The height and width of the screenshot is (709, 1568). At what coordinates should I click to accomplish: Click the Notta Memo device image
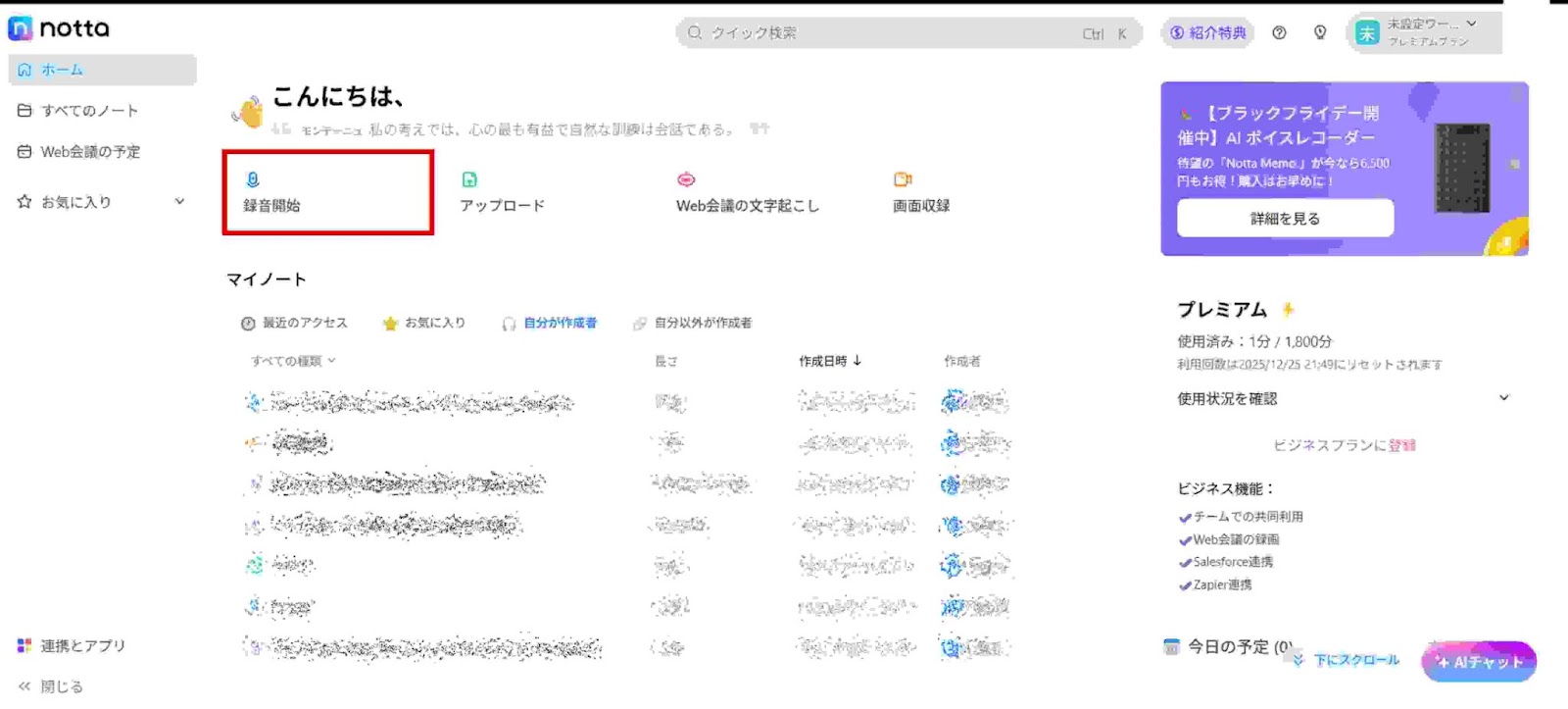coord(1462,168)
